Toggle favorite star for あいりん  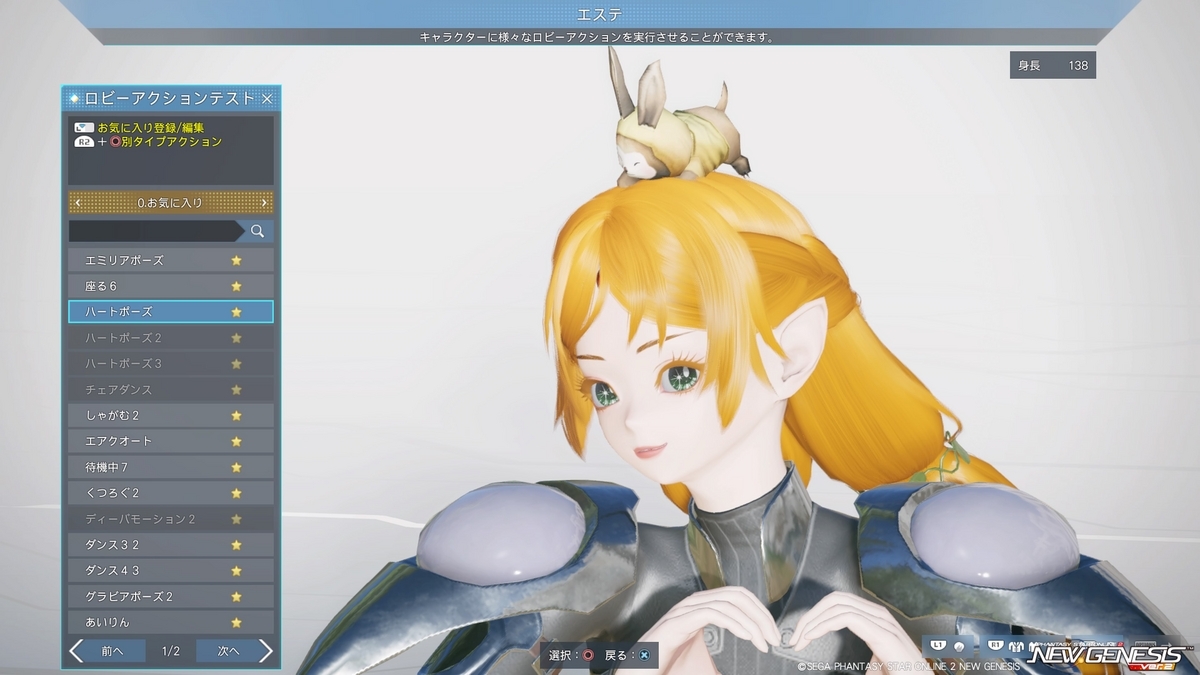pyautogui.click(x=237, y=622)
